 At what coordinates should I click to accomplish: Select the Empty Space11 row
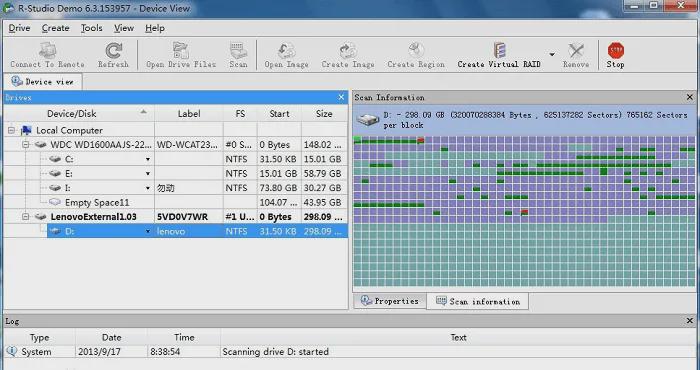pyautogui.click(x=197, y=202)
